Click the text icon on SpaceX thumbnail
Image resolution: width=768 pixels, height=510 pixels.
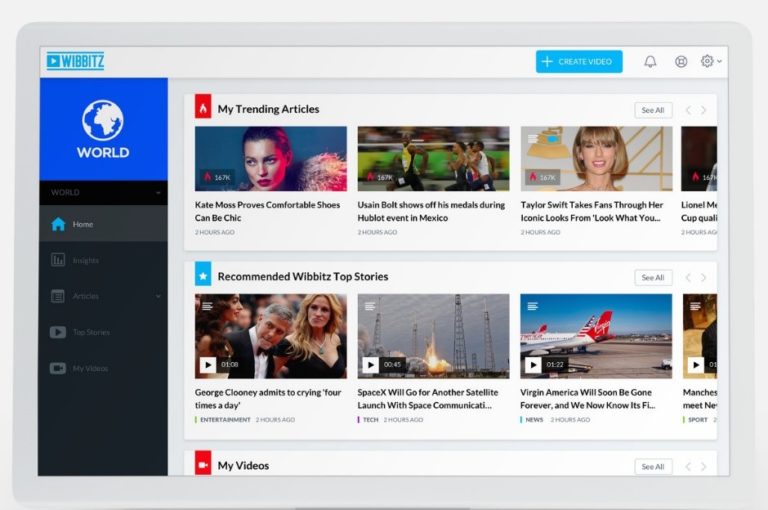coord(370,306)
